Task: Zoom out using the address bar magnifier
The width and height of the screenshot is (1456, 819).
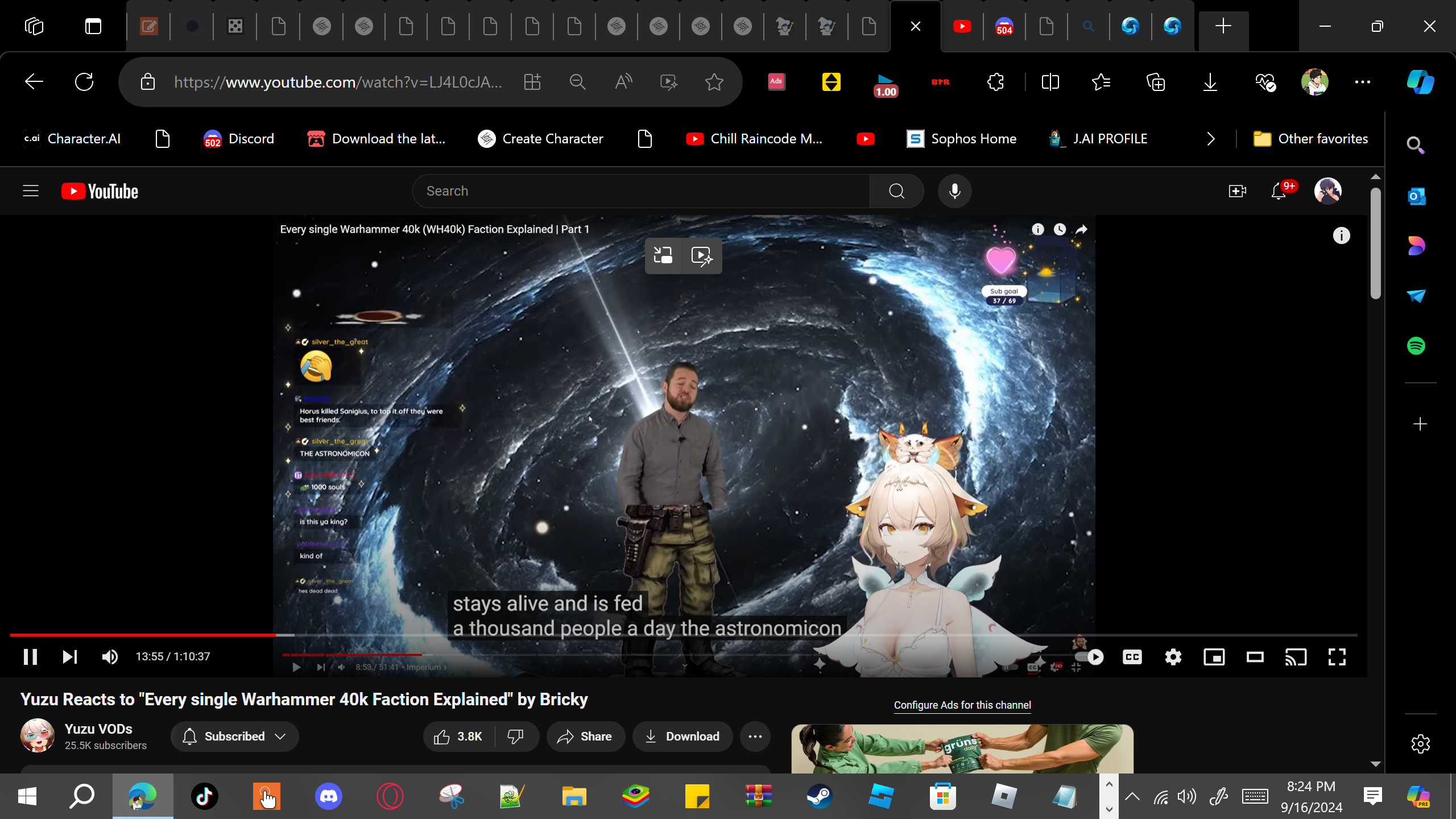Action: click(578, 82)
